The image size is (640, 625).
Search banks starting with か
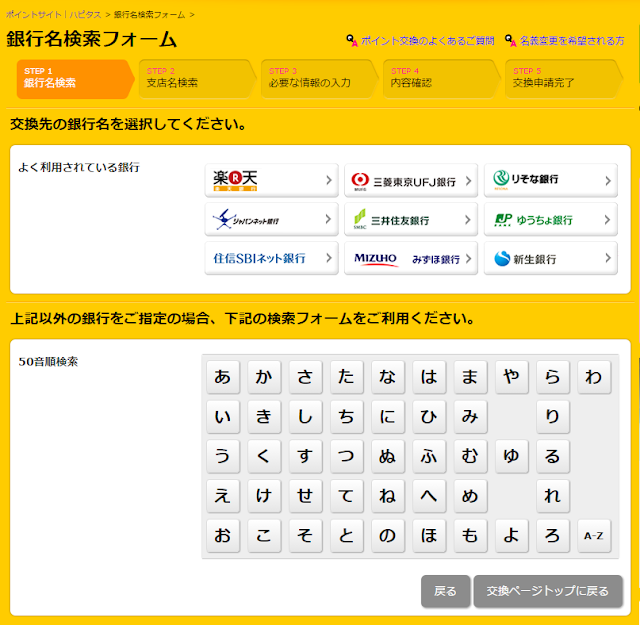click(x=264, y=377)
